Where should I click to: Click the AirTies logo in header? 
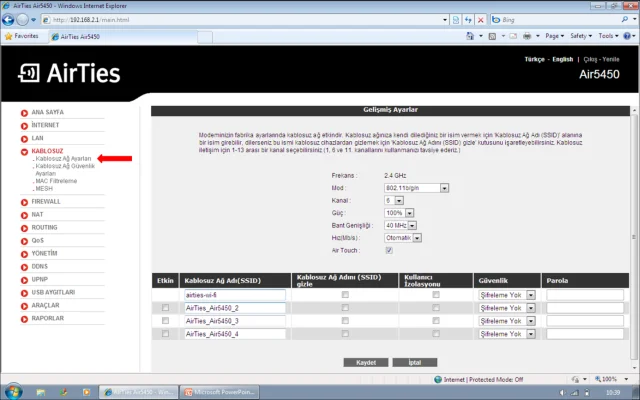pos(69,73)
